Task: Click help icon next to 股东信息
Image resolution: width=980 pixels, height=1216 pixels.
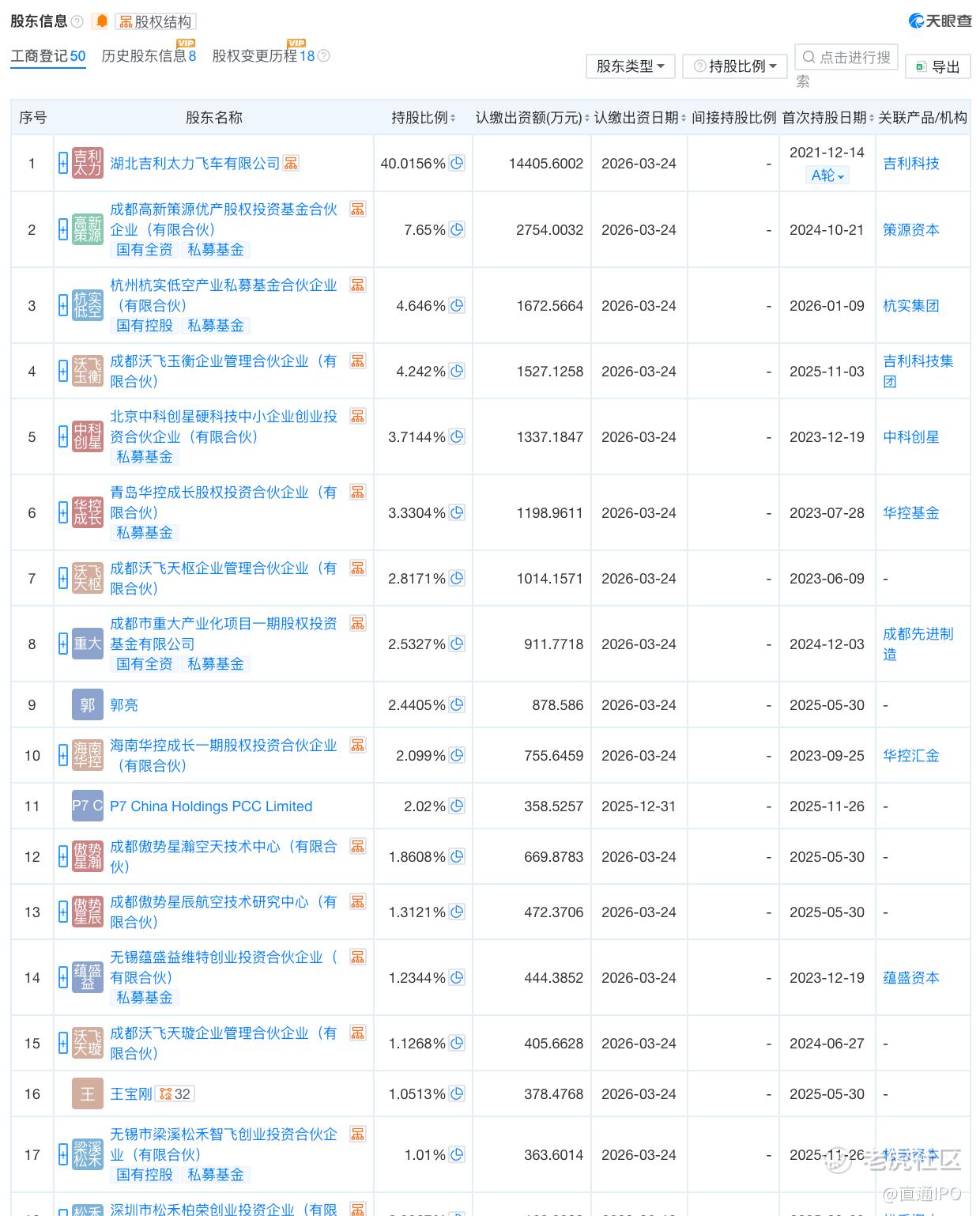Action: (77, 21)
